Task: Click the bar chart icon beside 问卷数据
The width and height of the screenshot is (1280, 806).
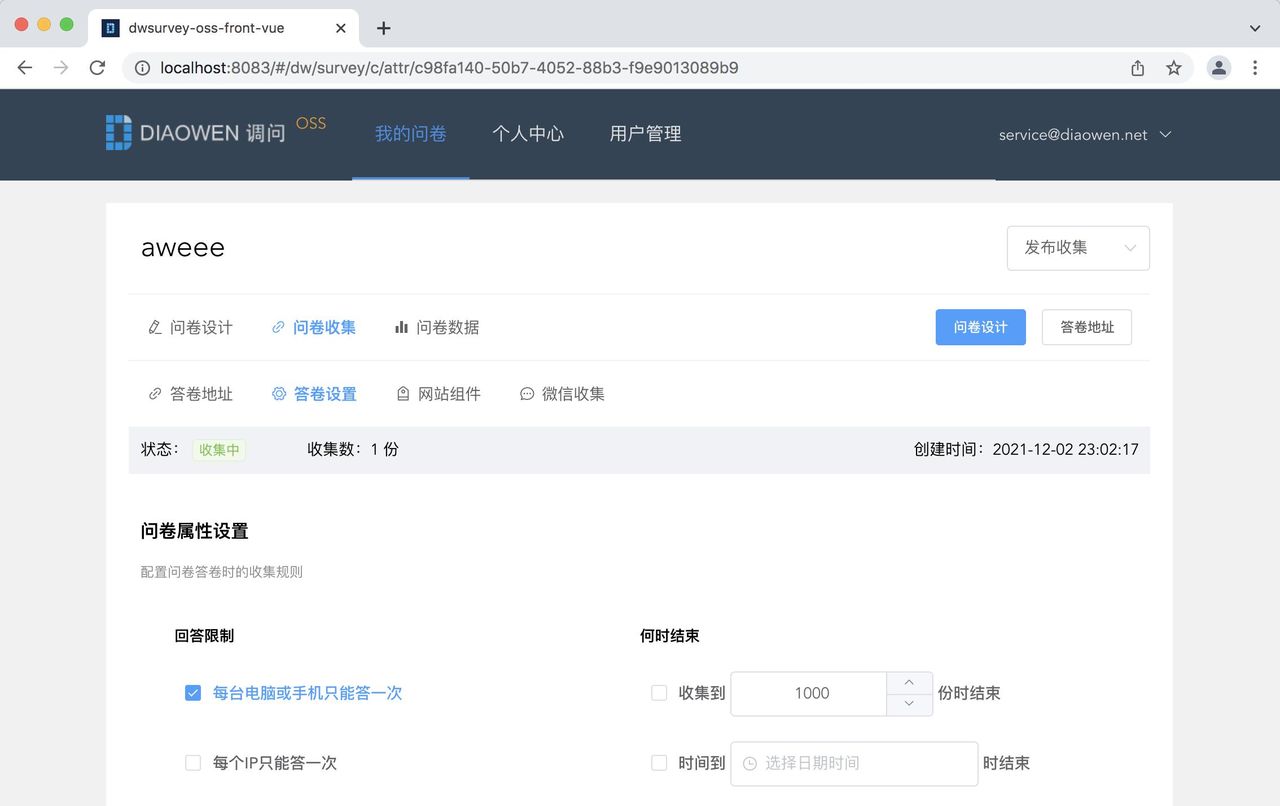Action: click(400, 326)
